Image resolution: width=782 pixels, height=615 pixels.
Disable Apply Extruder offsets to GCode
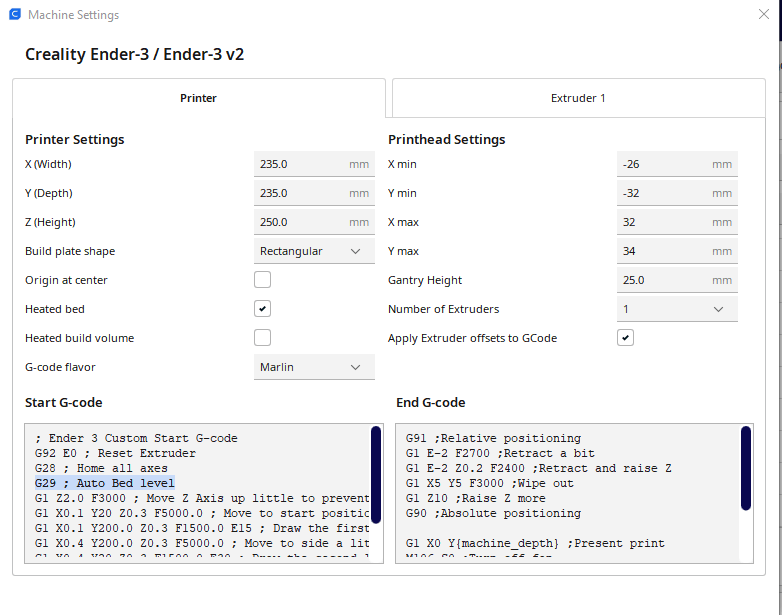(x=625, y=338)
